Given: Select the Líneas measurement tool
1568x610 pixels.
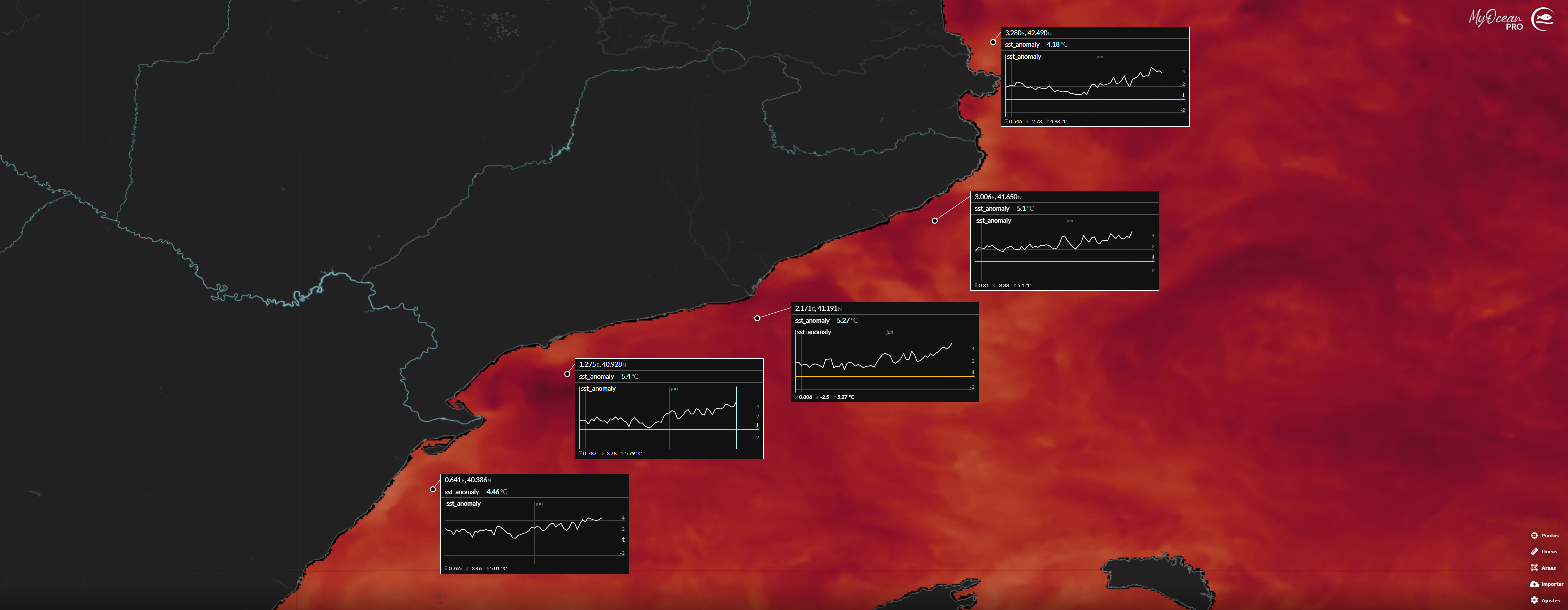Looking at the screenshot, I should 1546,551.
